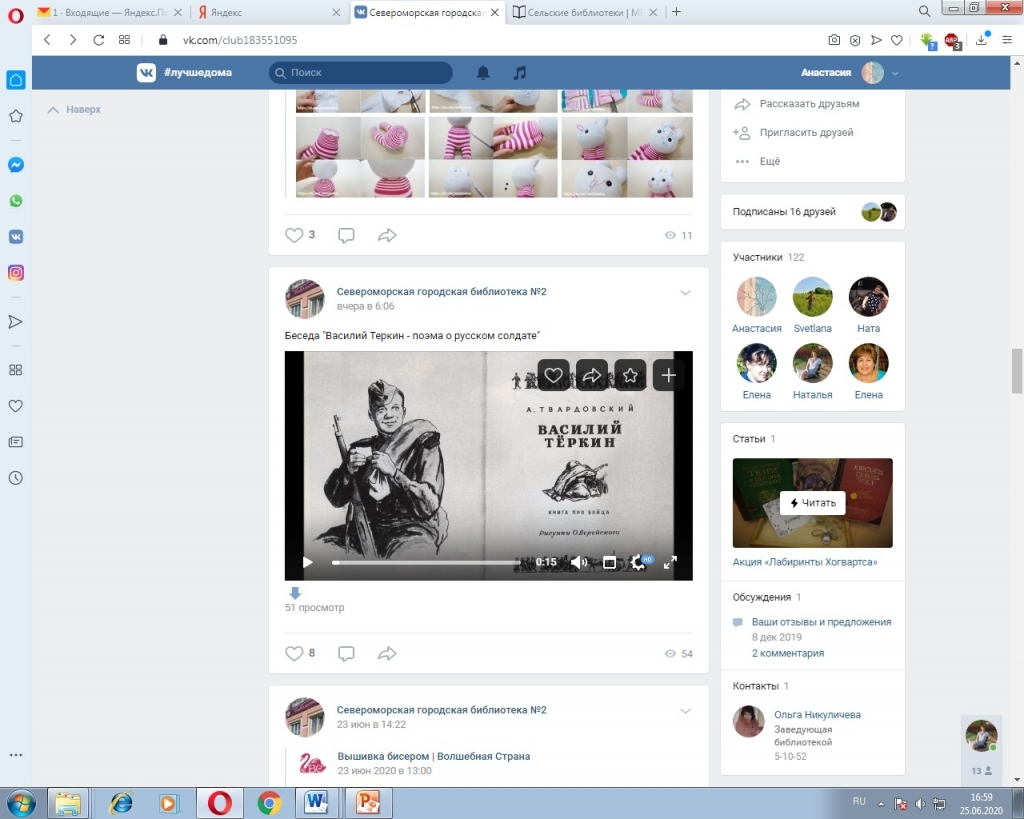The width and height of the screenshot is (1024, 819).
Task: Add page to bookmarks heart in address bar
Action: point(897,40)
